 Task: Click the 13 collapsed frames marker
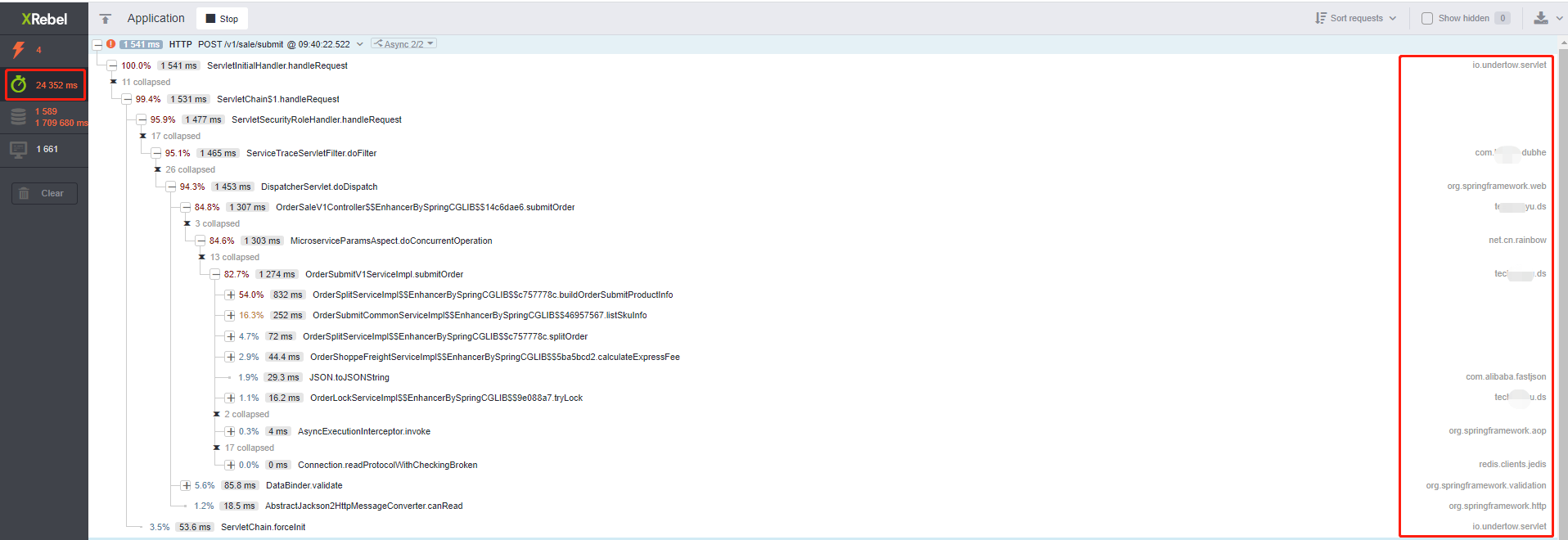tap(202, 257)
